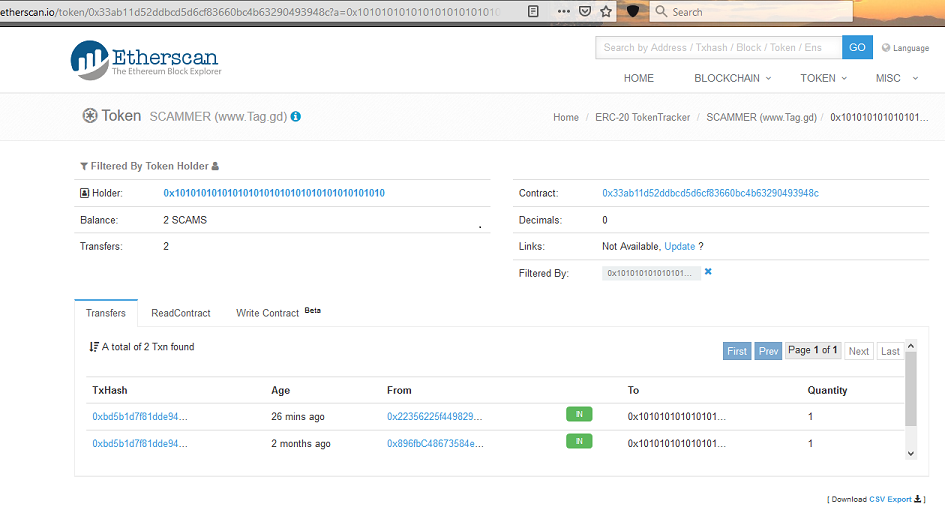Open second row TxHash 0xbd5b1d7f81dde94 link
This screenshot has width=945, height=522.
[140, 444]
